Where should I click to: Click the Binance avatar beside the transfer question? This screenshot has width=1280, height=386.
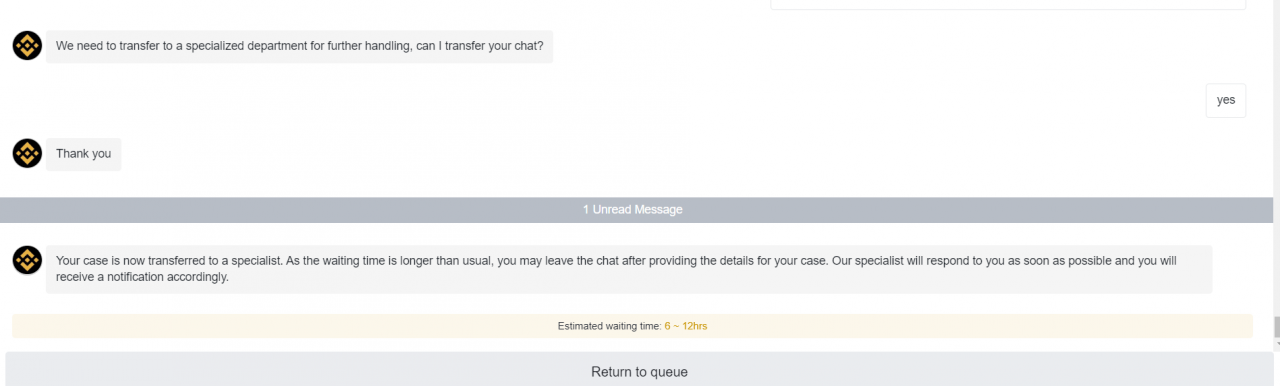coord(27,46)
